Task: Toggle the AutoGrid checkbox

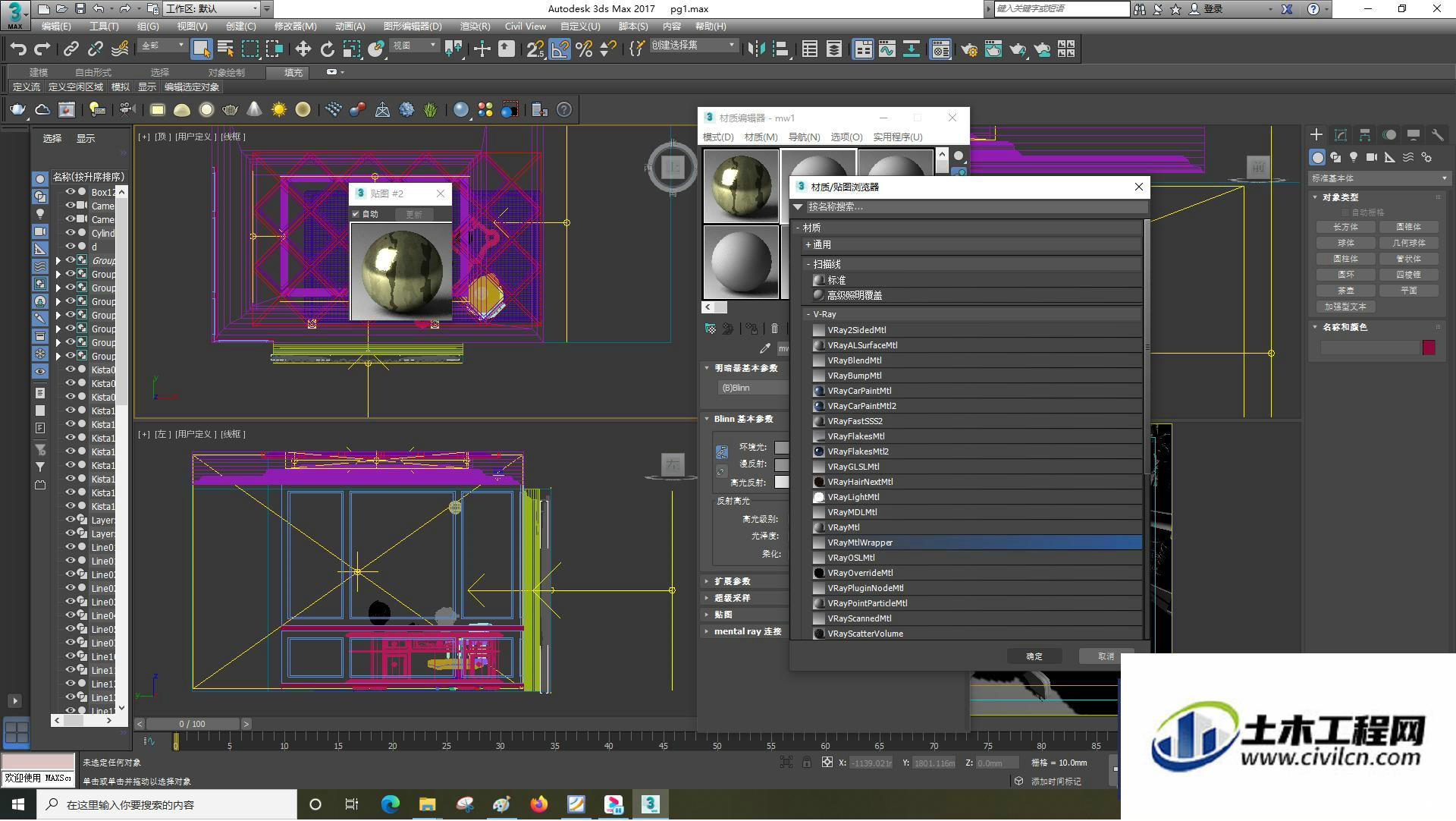Action: [x=1346, y=212]
